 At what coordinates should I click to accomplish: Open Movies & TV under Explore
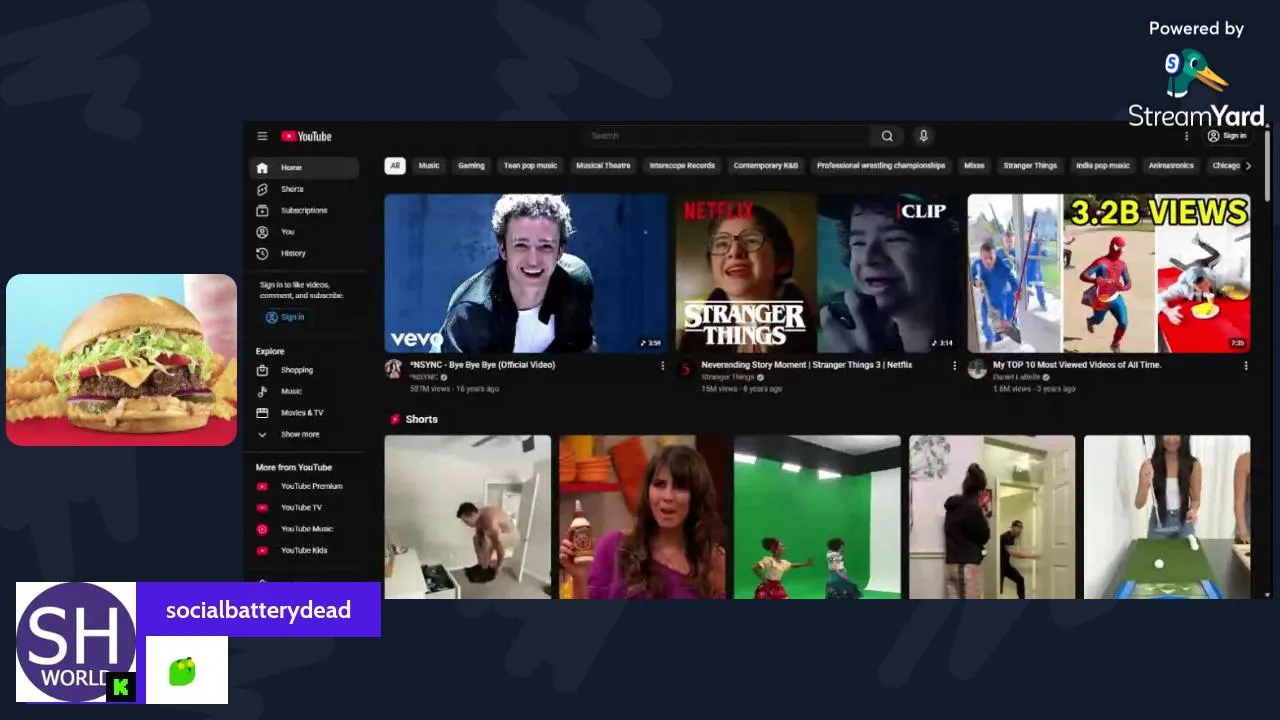click(x=304, y=413)
